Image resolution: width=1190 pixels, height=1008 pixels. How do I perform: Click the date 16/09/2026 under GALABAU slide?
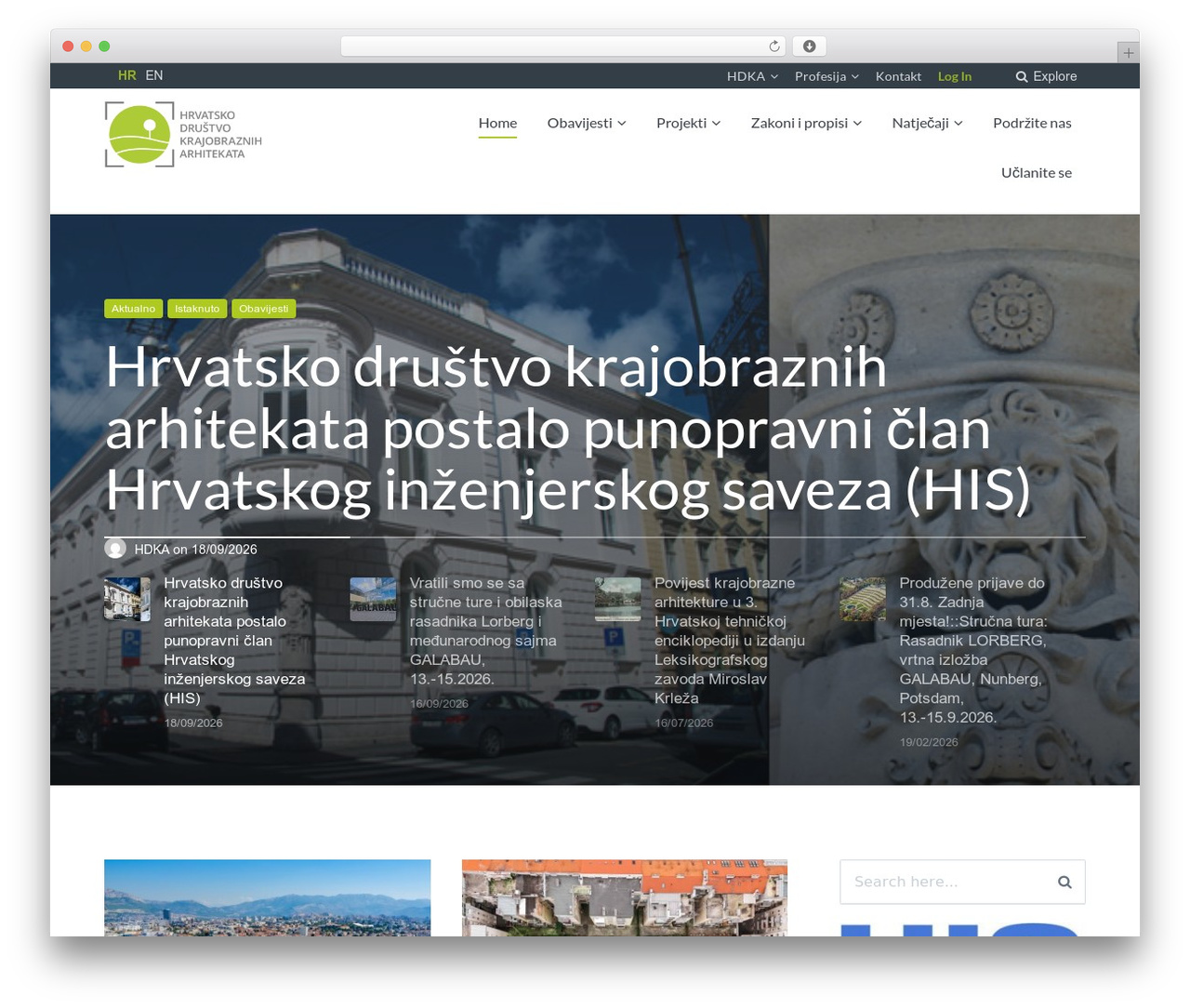click(439, 704)
